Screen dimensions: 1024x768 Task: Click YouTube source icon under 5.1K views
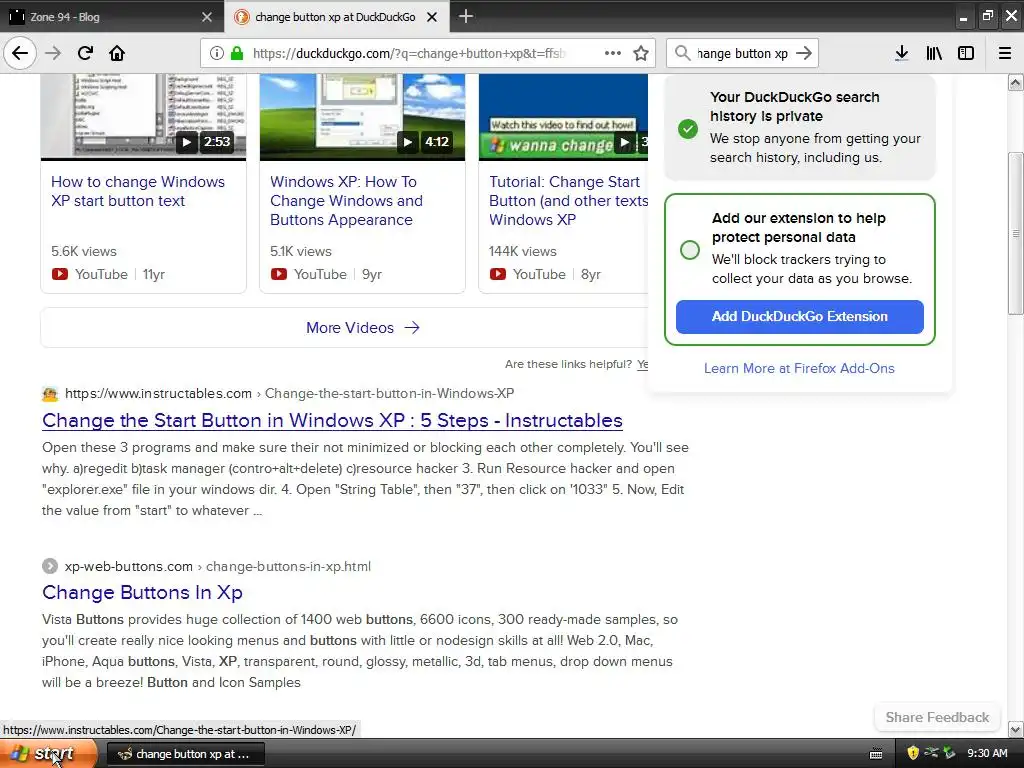tap(279, 274)
